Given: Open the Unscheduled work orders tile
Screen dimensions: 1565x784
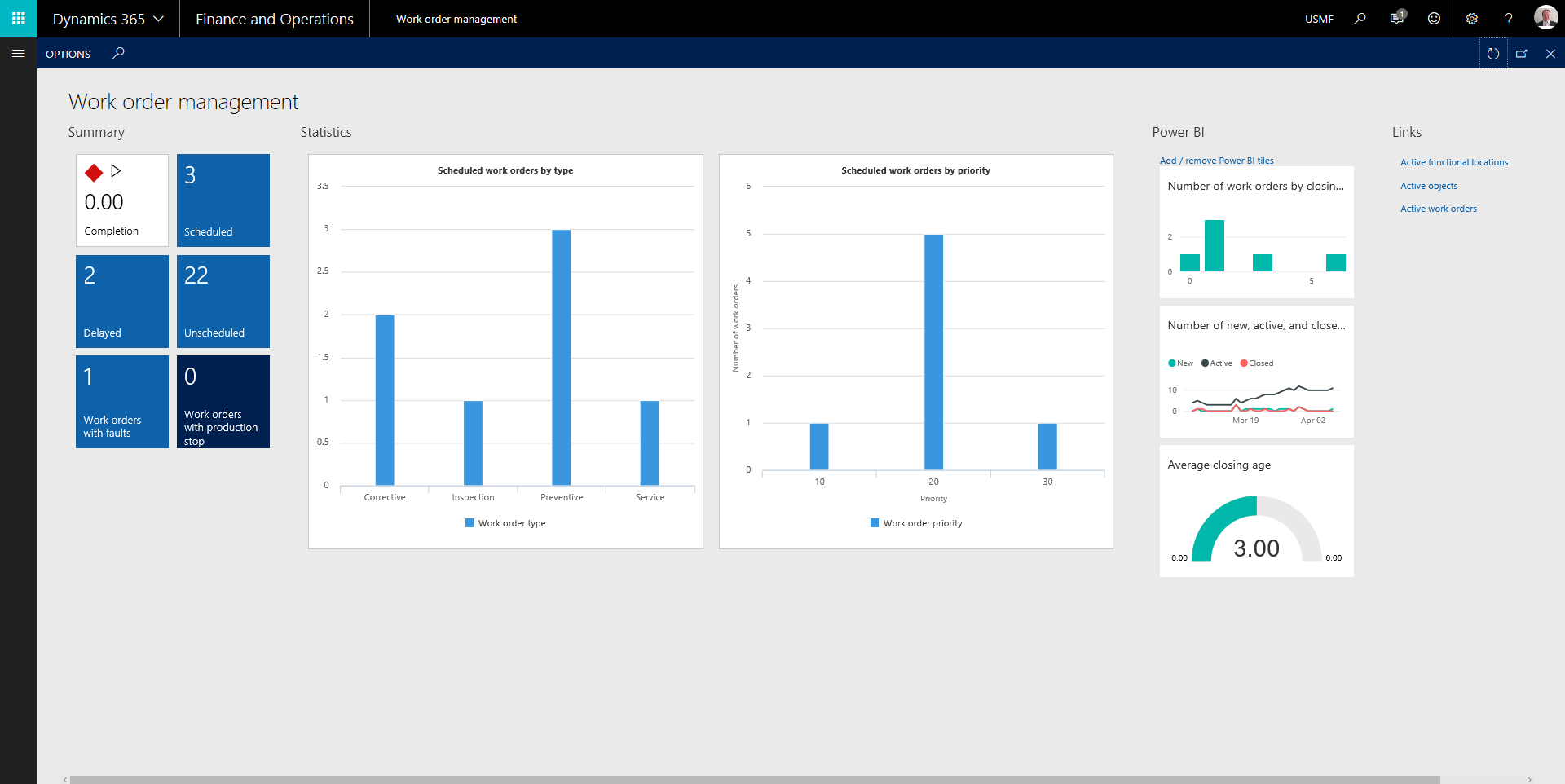Looking at the screenshot, I should coord(223,301).
